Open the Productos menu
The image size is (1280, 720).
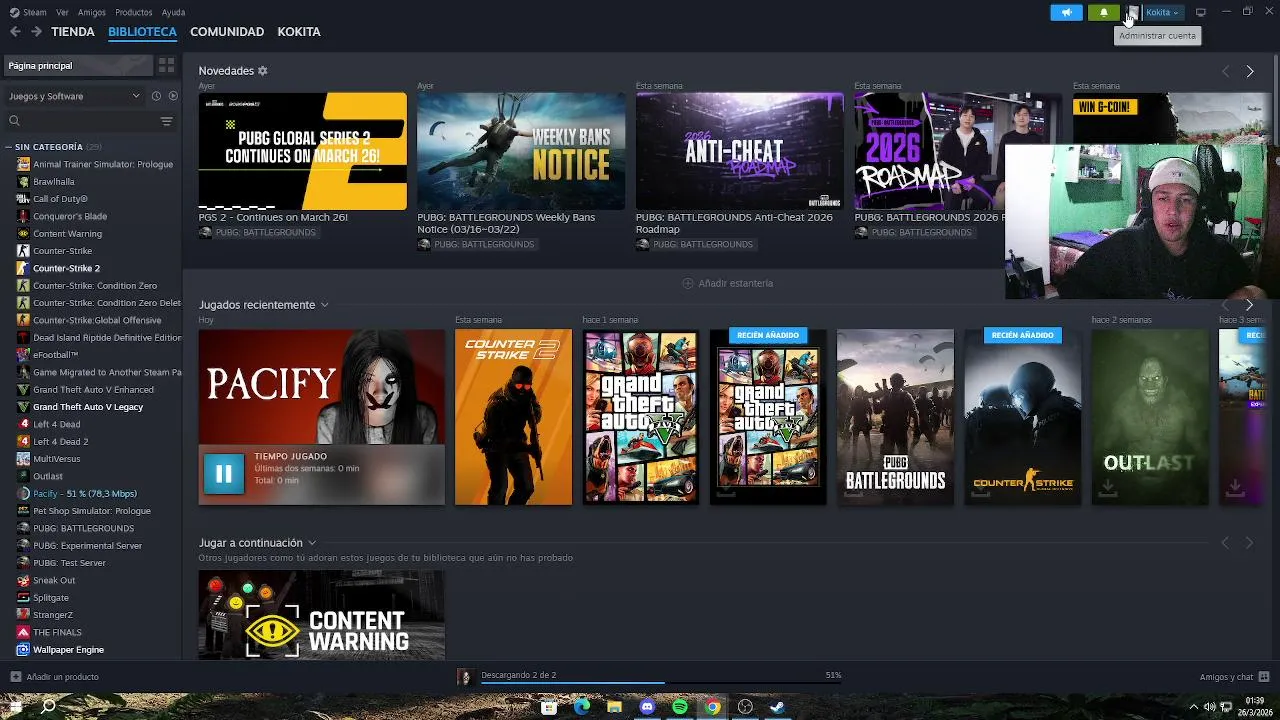[x=134, y=12]
